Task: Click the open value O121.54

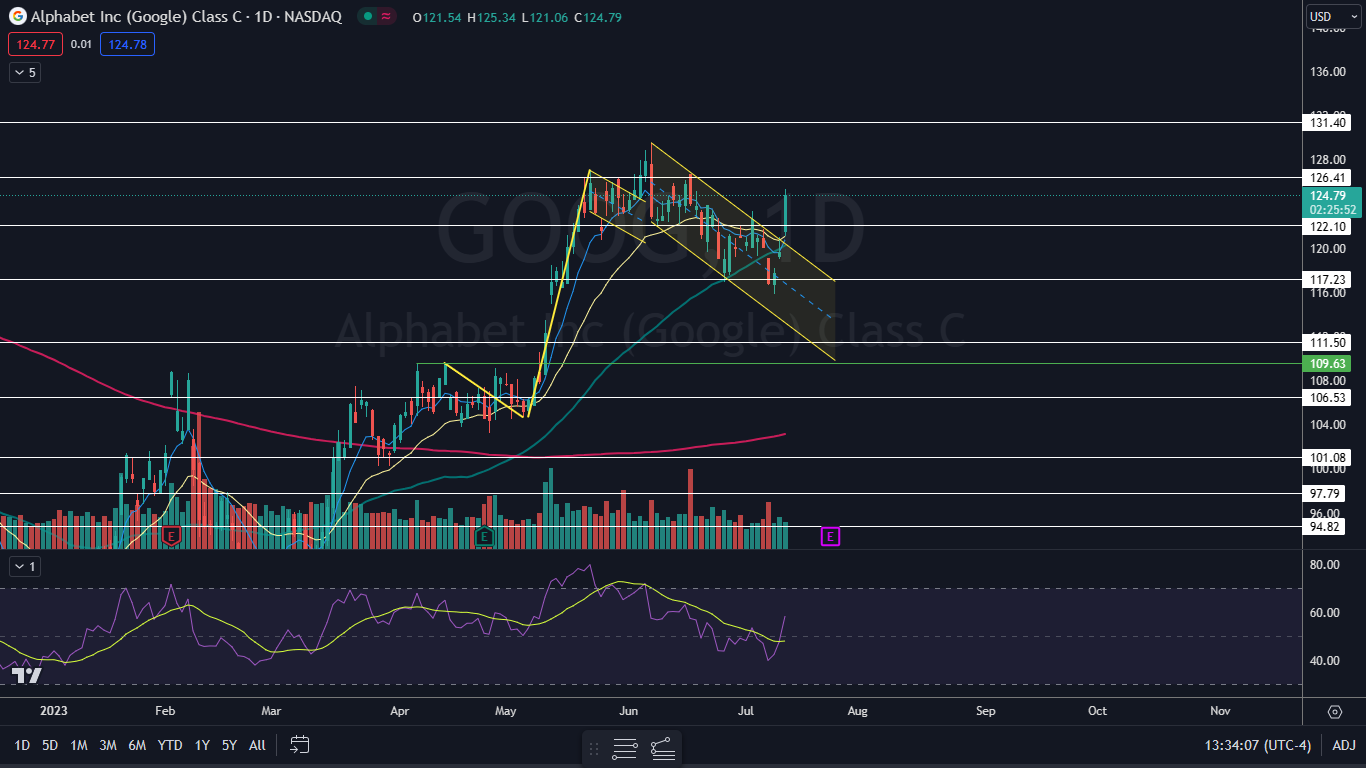Action: [x=437, y=17]
